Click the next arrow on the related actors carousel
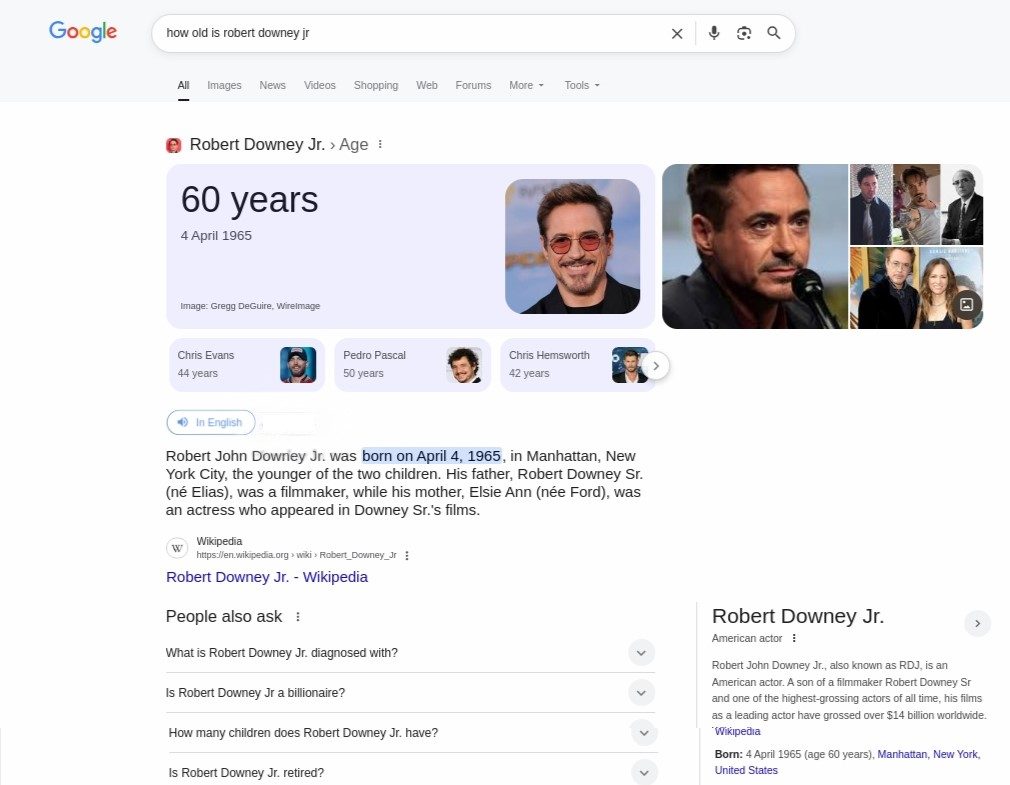The height and width of the screenshot is (785, 1010). (656, 365)
